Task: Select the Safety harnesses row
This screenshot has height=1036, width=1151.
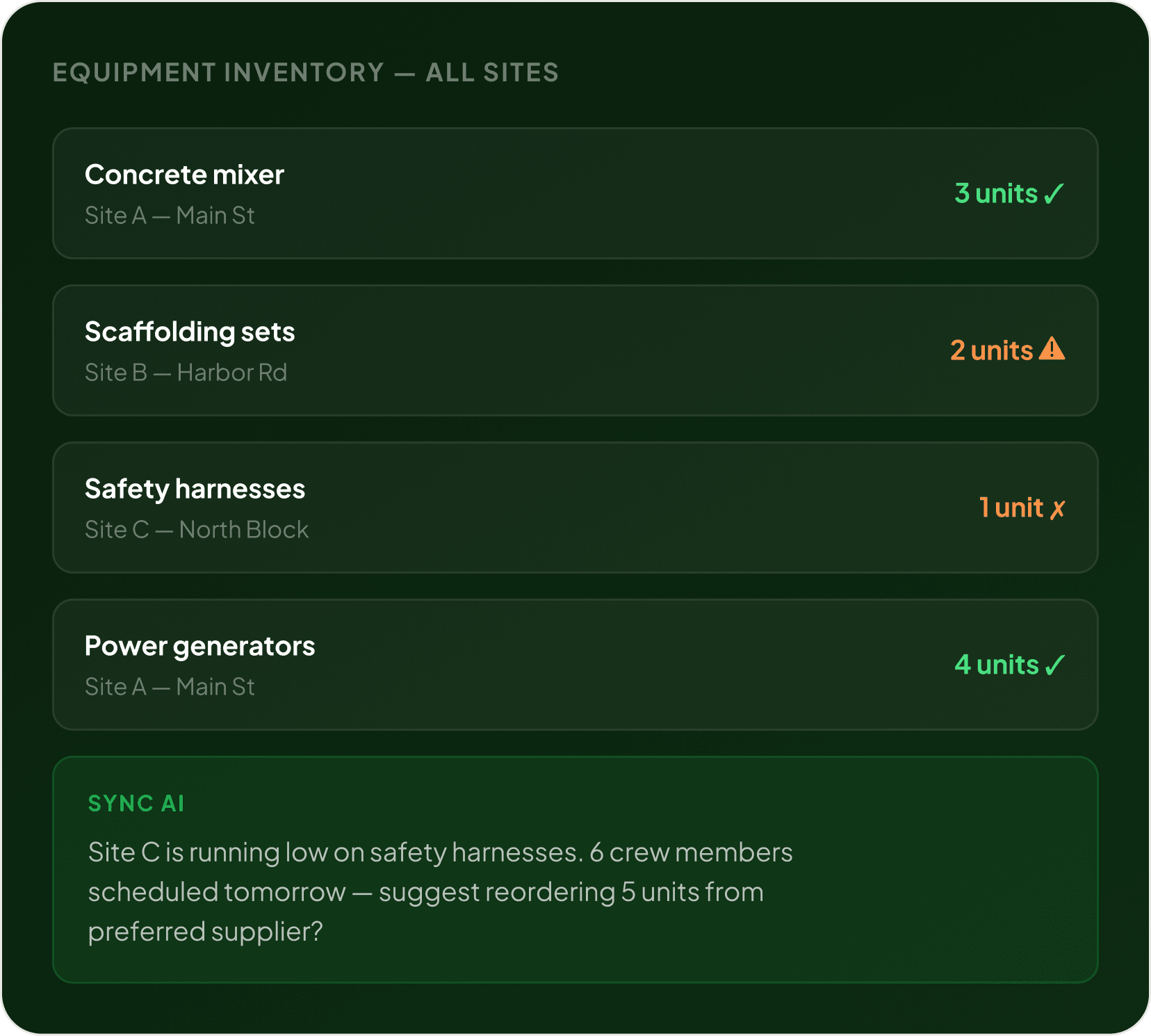Action: [x=575, y=508]
